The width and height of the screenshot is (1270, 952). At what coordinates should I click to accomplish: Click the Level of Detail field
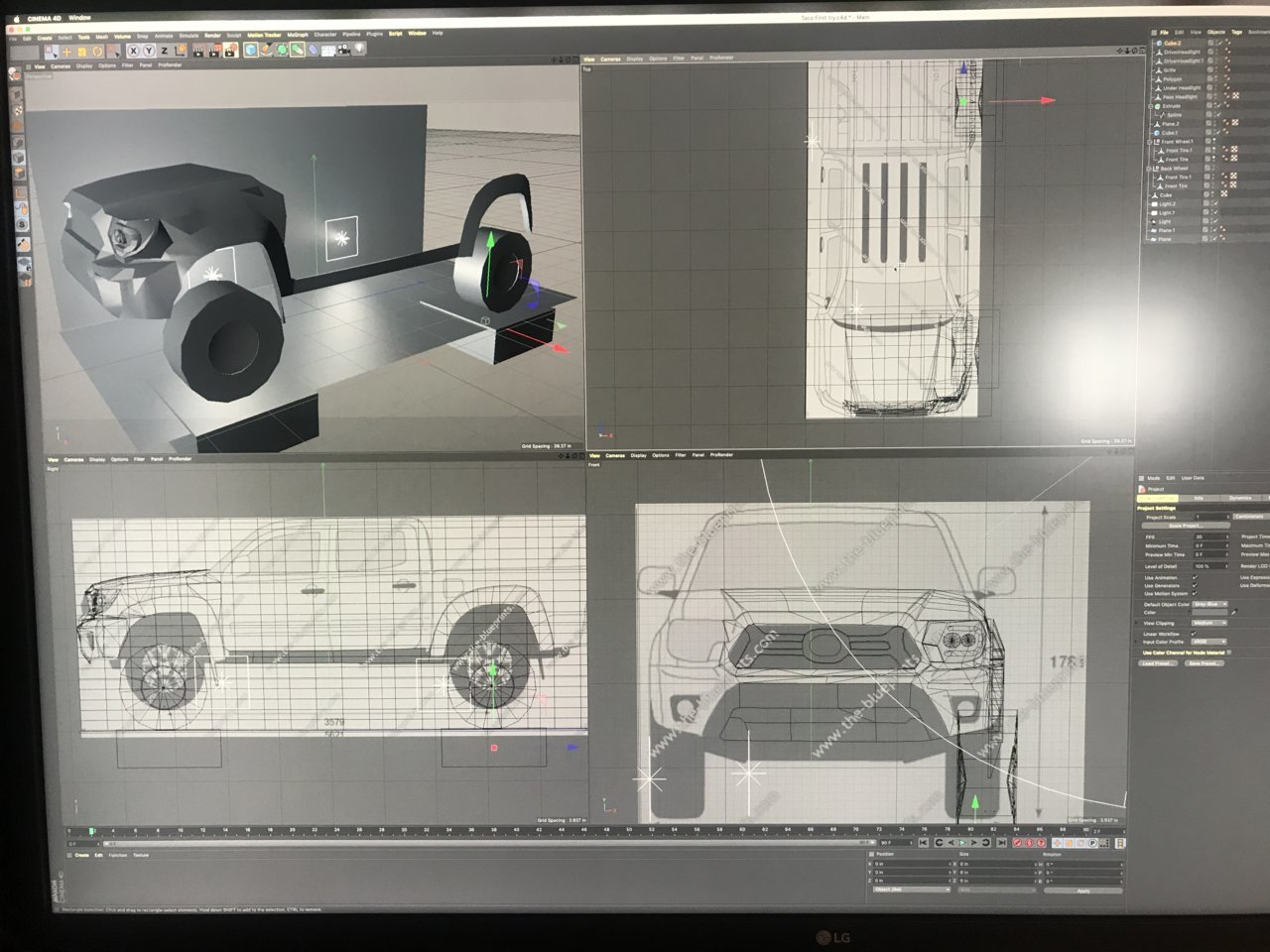[x=1210, y=566]
